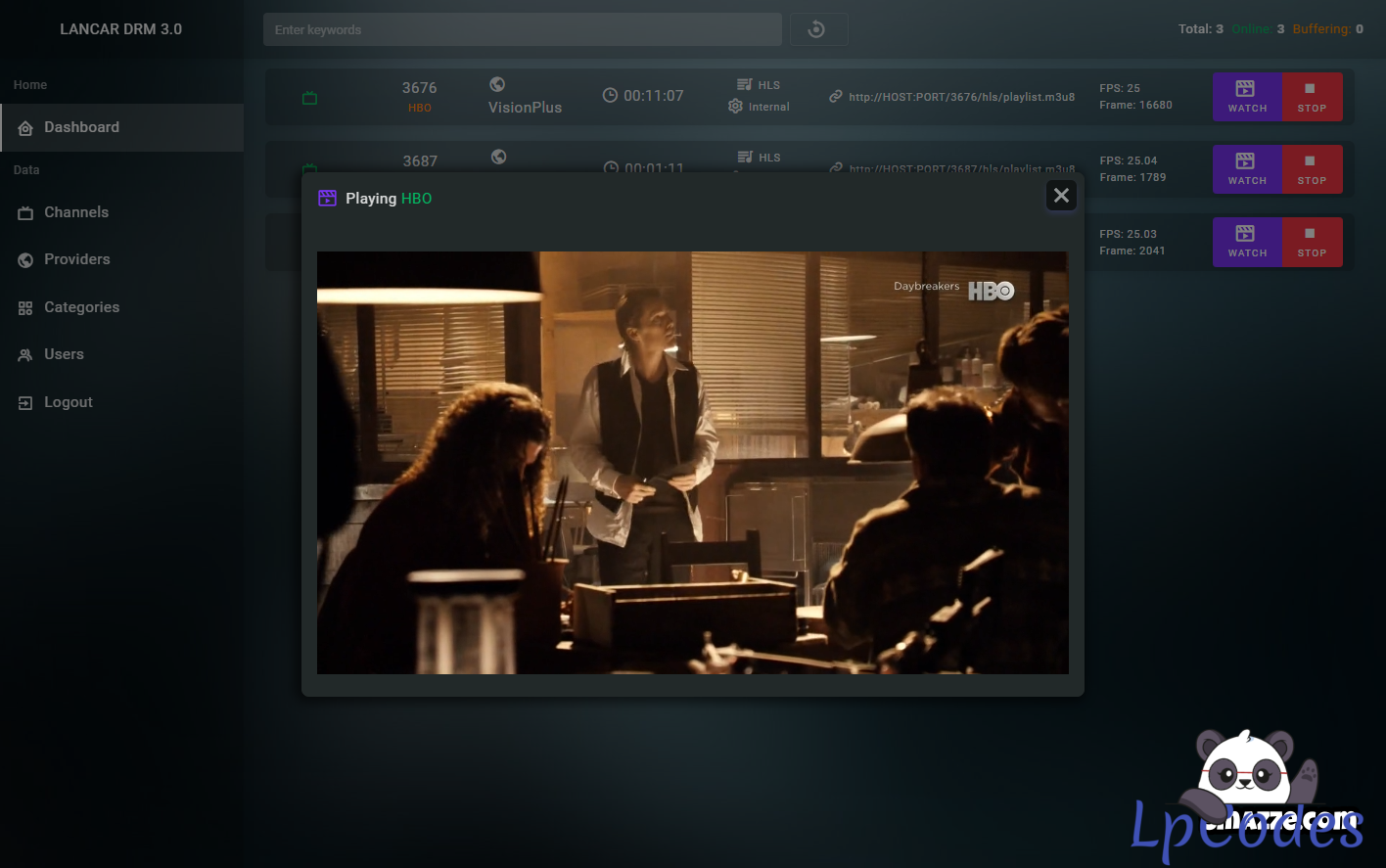This screenshot has width=1386, height=868.
Task: Watch channel 3687 stream
Action: pos(1246,169)
